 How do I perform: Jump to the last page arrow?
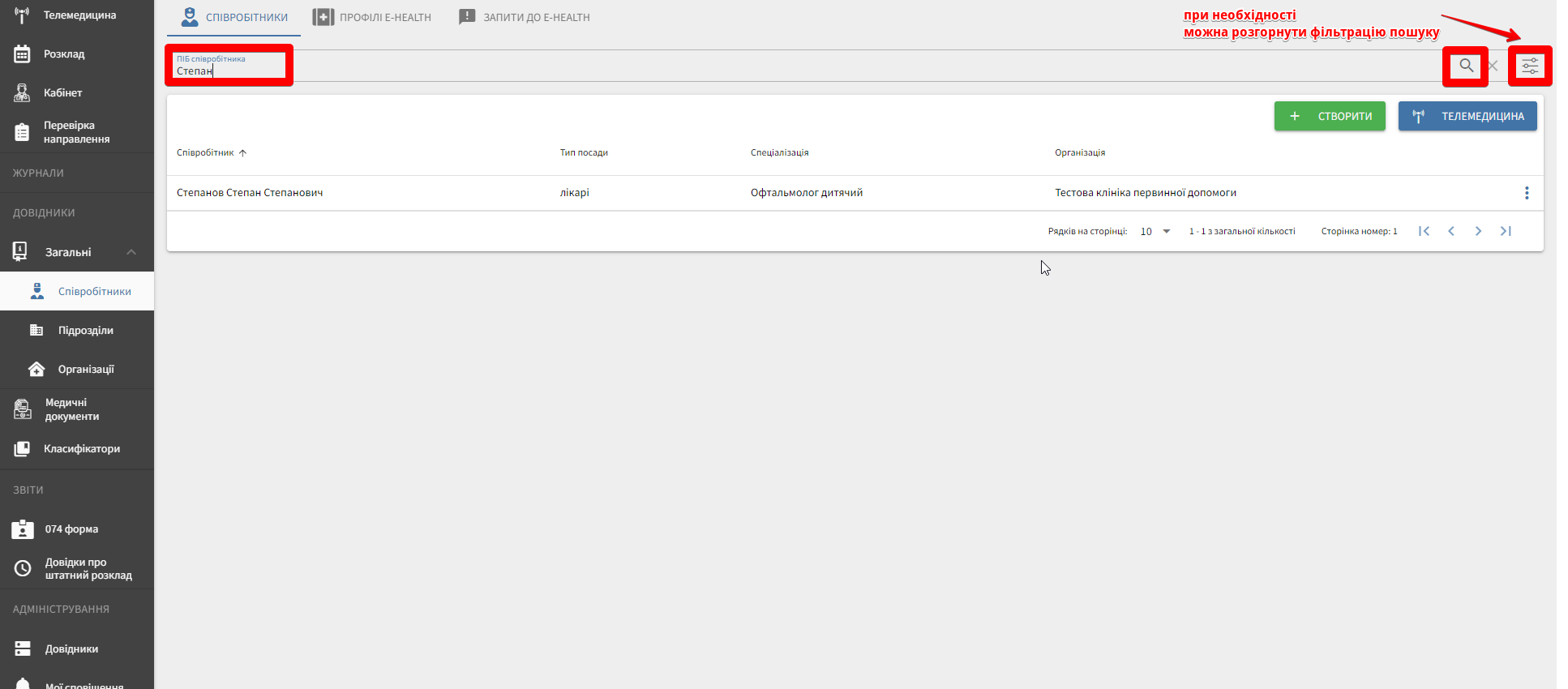[1506, 231]
